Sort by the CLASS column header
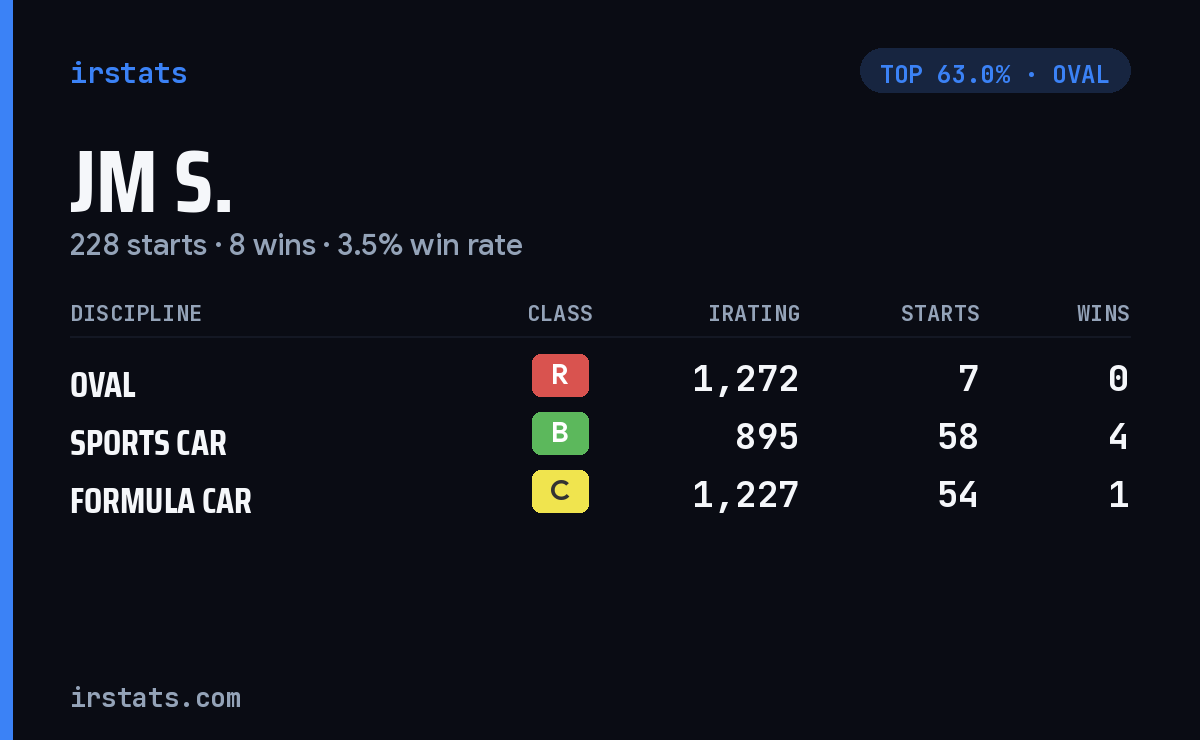 pos(560,313)
